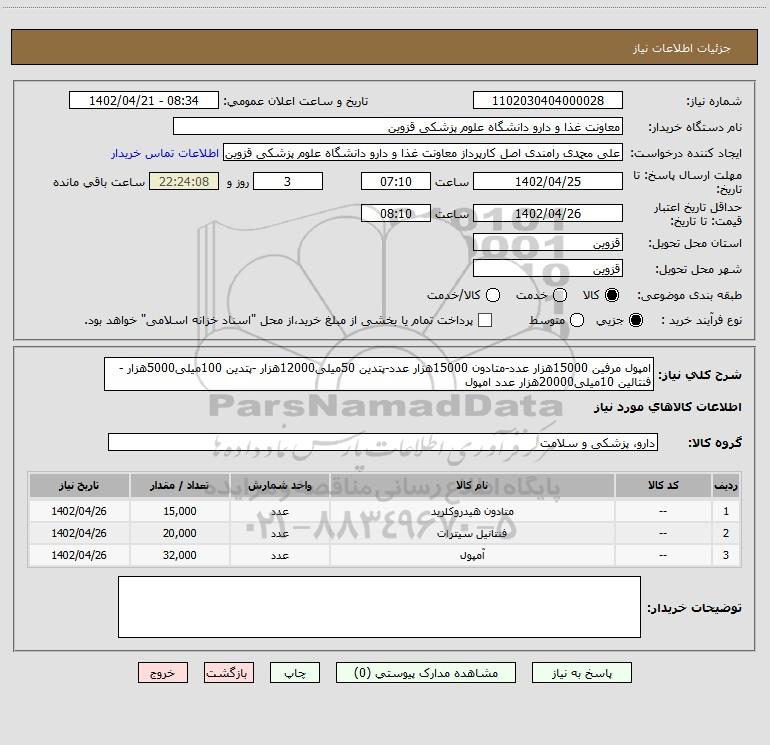Click the deadline time field 07:10
This screenshot has height=745, width=770.
tap(396, 181)
